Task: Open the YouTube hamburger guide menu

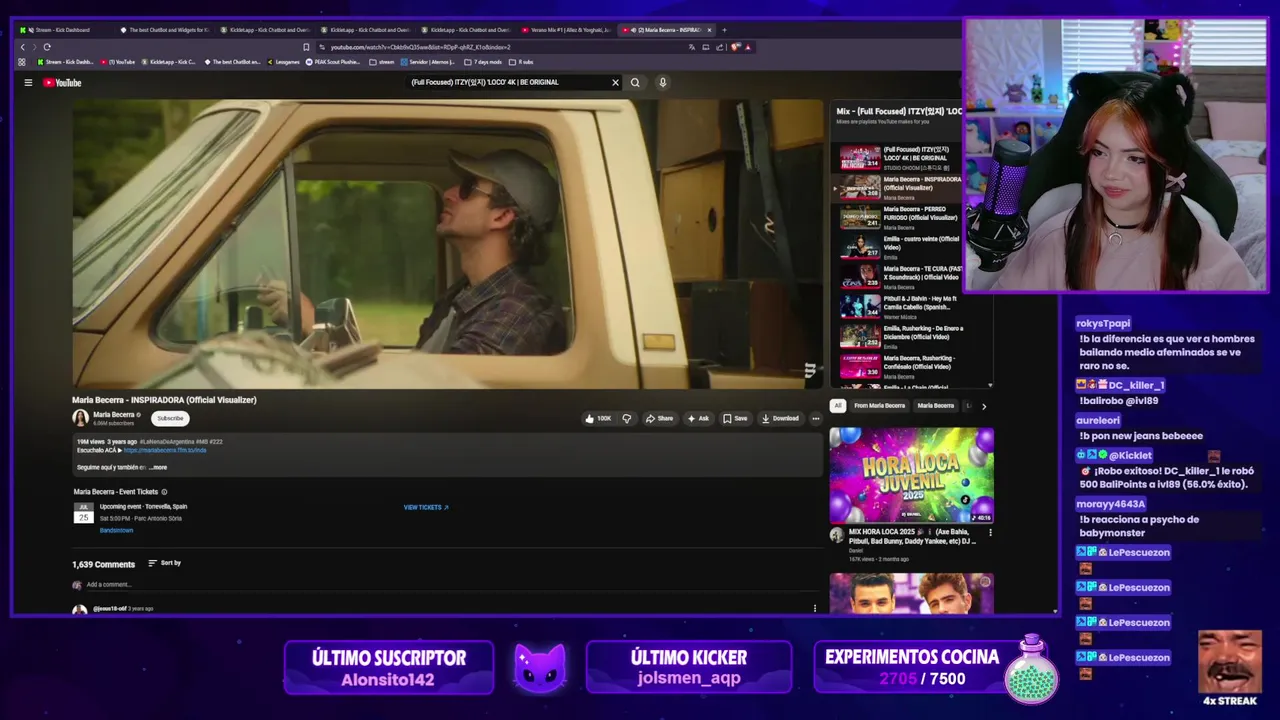Action: [x=28, y=83]
